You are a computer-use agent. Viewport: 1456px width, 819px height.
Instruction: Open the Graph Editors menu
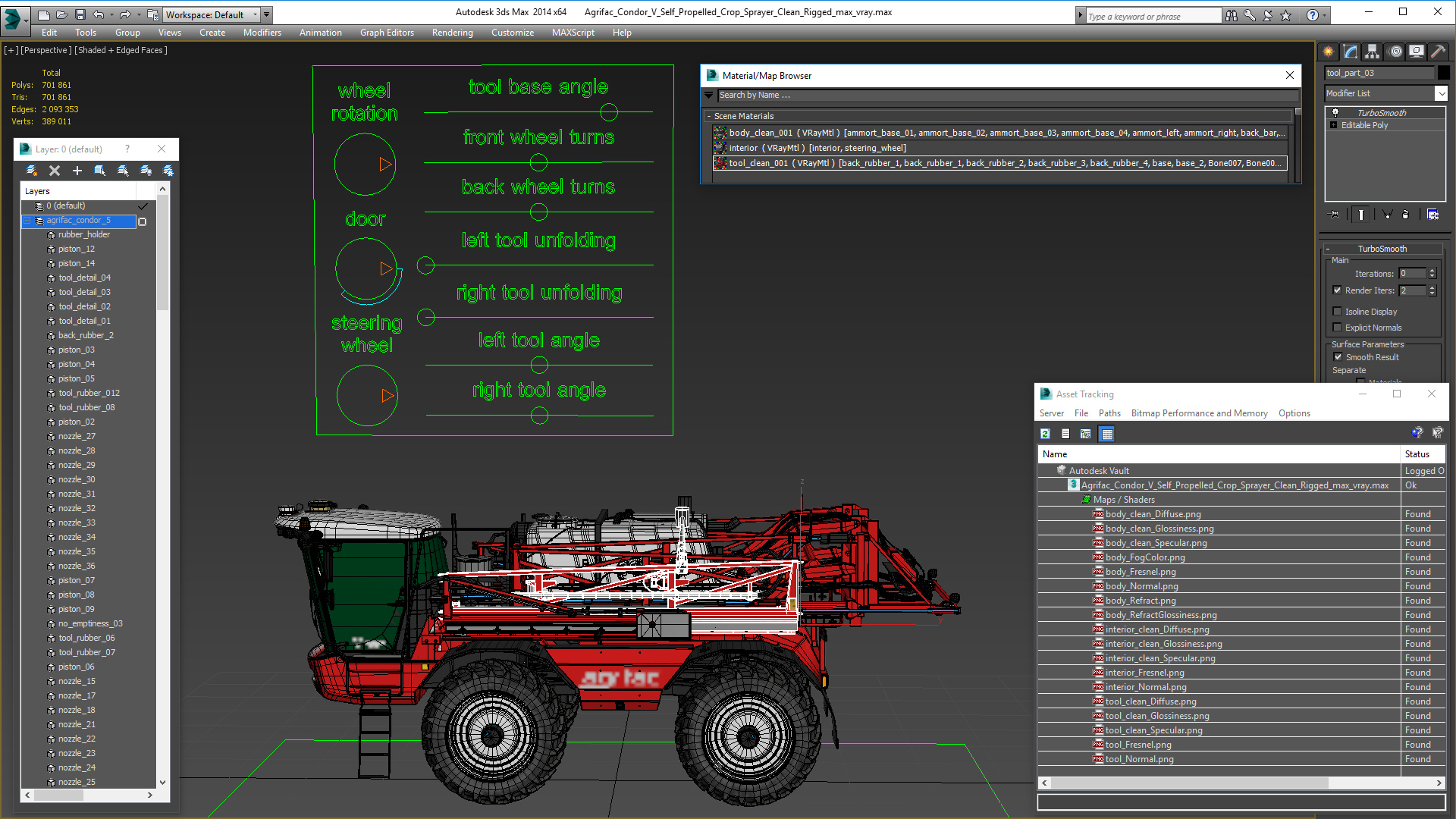(387, 33)
